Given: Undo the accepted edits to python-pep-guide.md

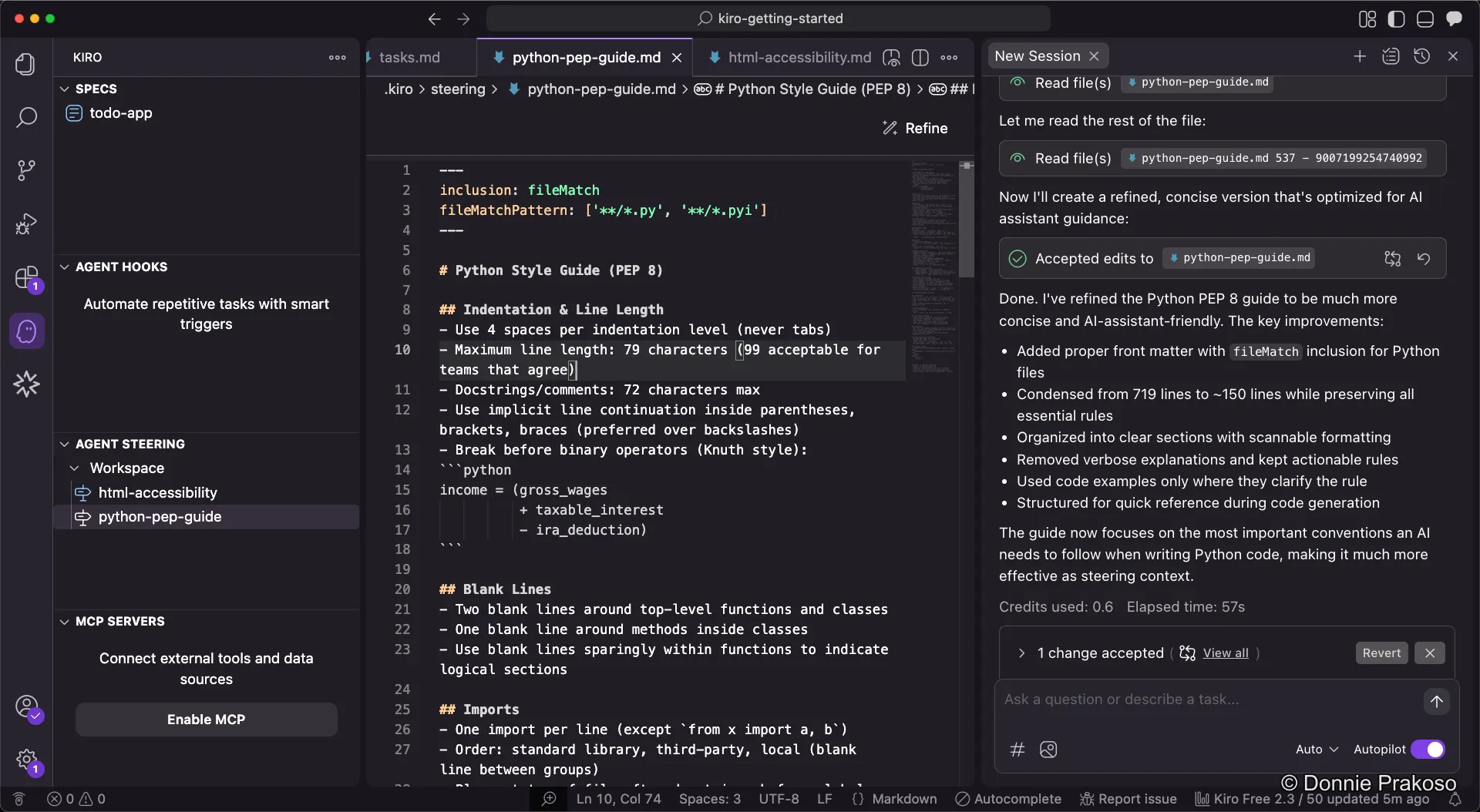Looking at the screenshot, I should [1424, 259].
